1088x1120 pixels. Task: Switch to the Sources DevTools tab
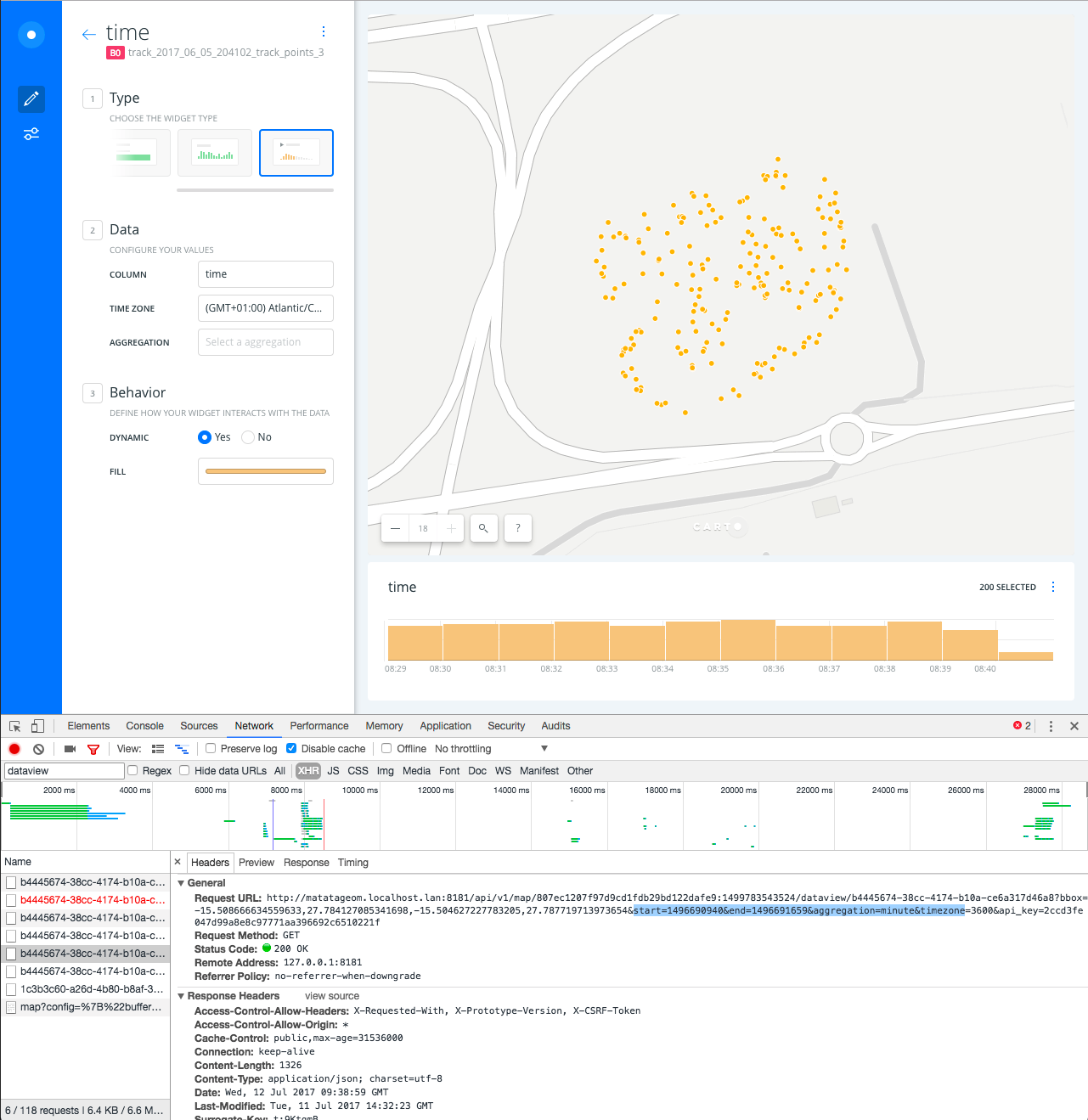(x=199, y=726)
